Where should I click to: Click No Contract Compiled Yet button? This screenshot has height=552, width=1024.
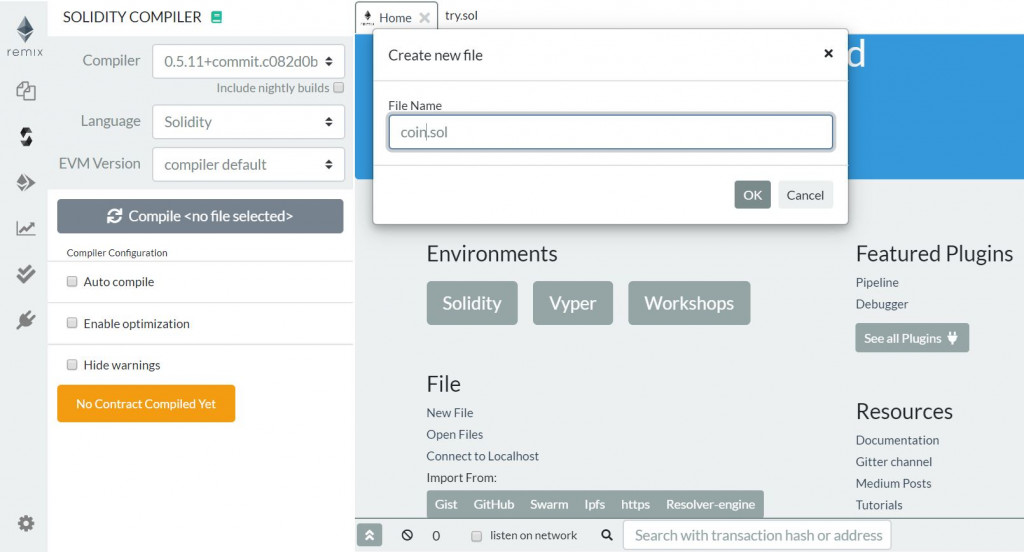click(146, 404)
